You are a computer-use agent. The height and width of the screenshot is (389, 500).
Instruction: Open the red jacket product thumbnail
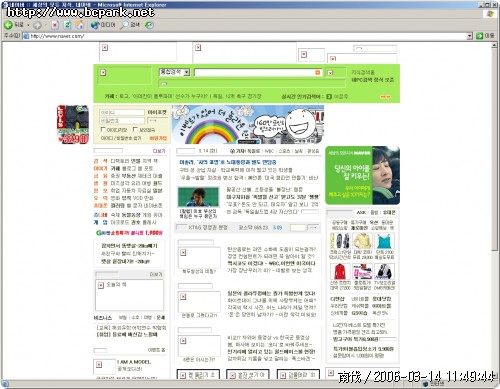pos(340,271)
